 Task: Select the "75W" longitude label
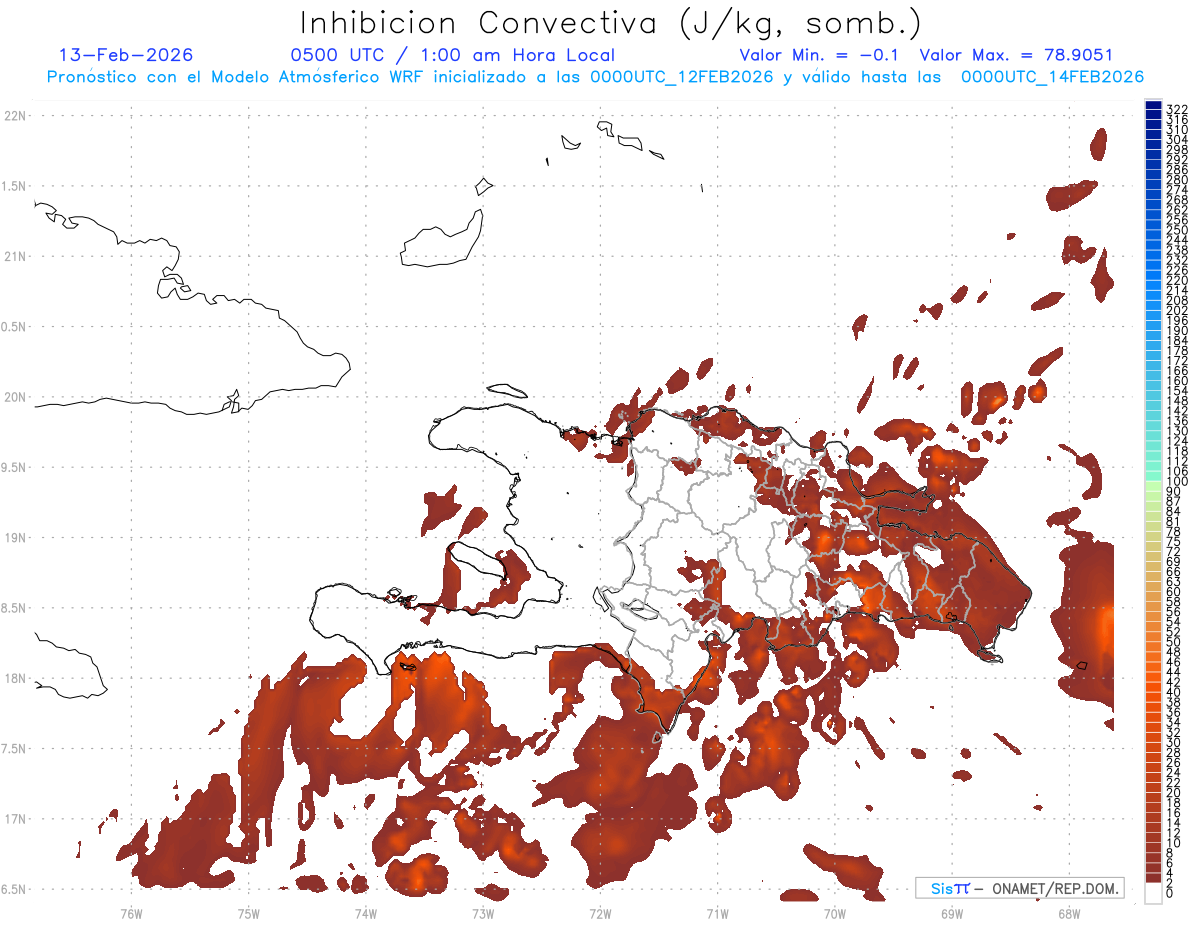(249, 913)
